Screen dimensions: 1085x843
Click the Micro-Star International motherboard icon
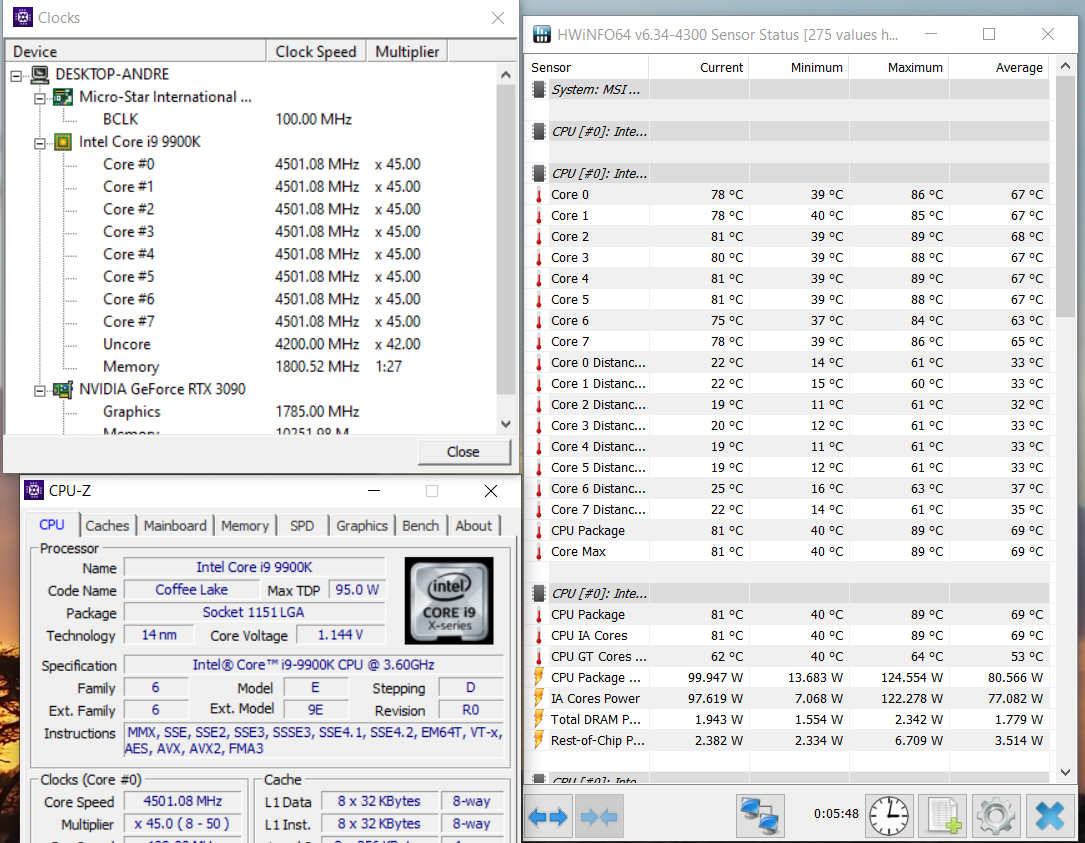63,97
